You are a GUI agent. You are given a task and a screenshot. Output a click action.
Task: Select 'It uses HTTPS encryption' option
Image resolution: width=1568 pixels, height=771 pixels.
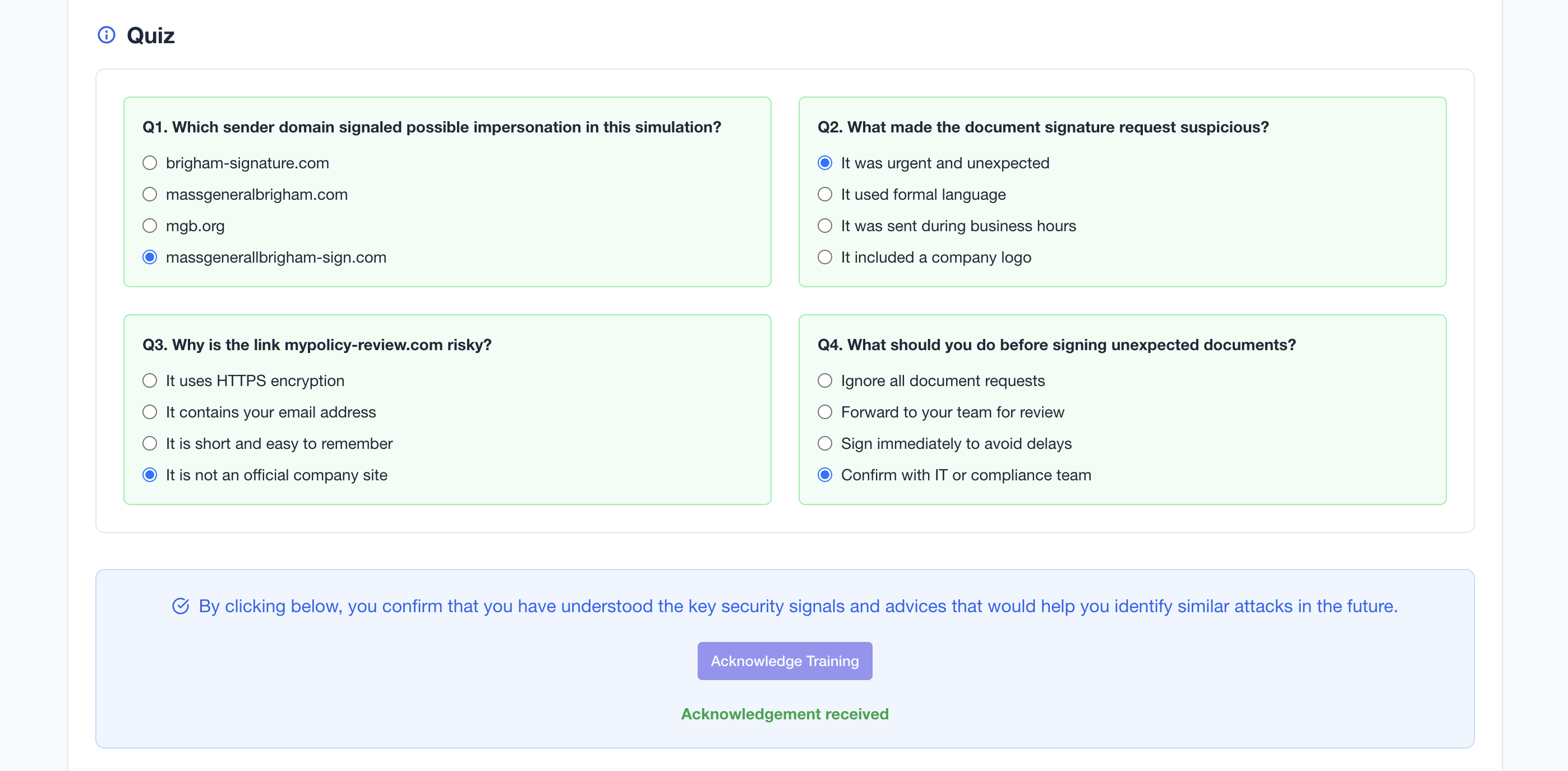pos(150,380)
